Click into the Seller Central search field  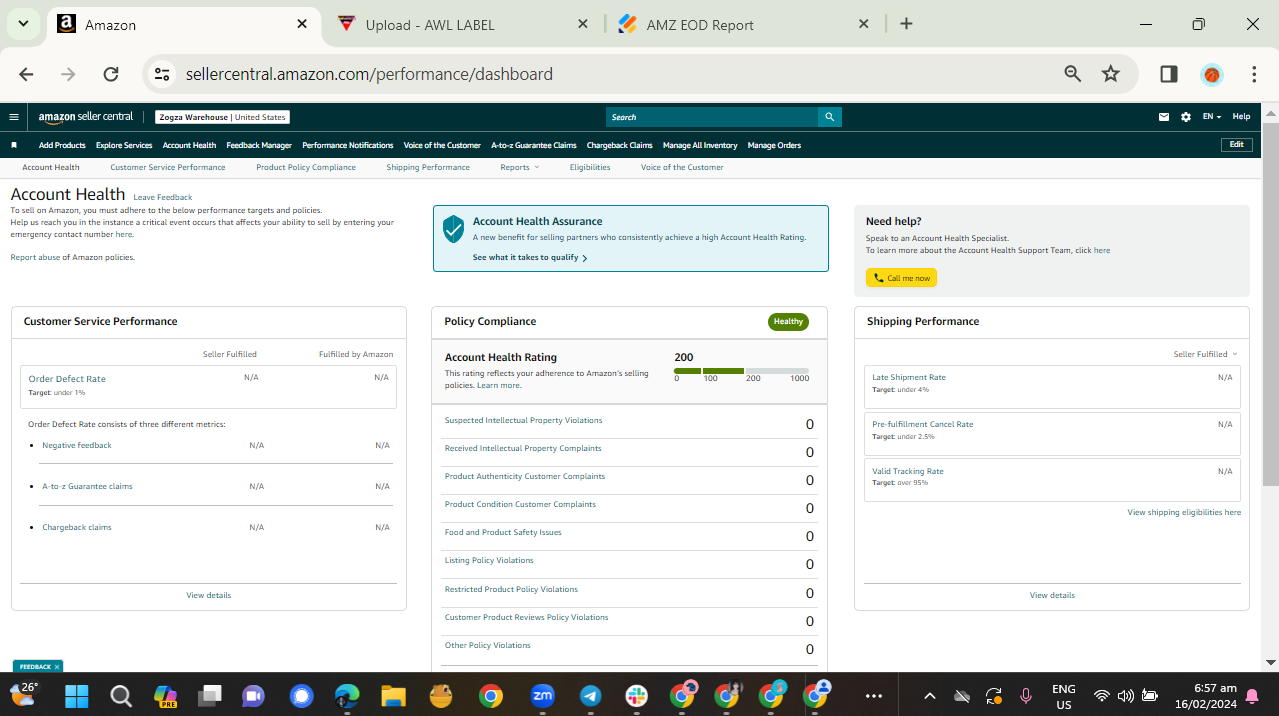click(712, 117)
